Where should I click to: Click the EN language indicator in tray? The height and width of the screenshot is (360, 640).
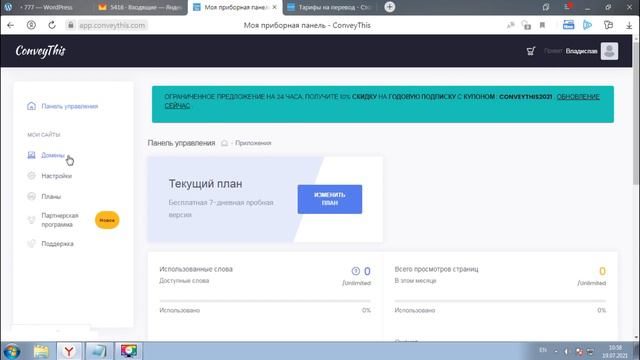(543, 350)
